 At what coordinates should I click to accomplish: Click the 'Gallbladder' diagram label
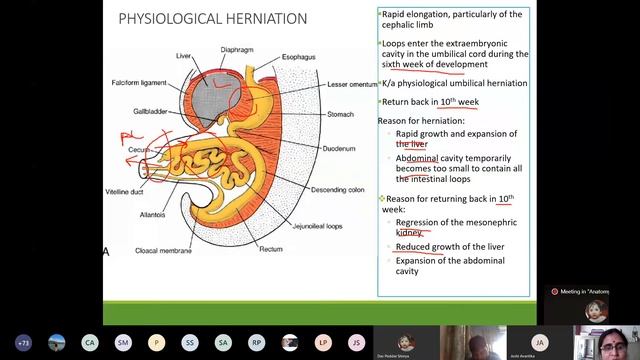click(x=150, y=111)
